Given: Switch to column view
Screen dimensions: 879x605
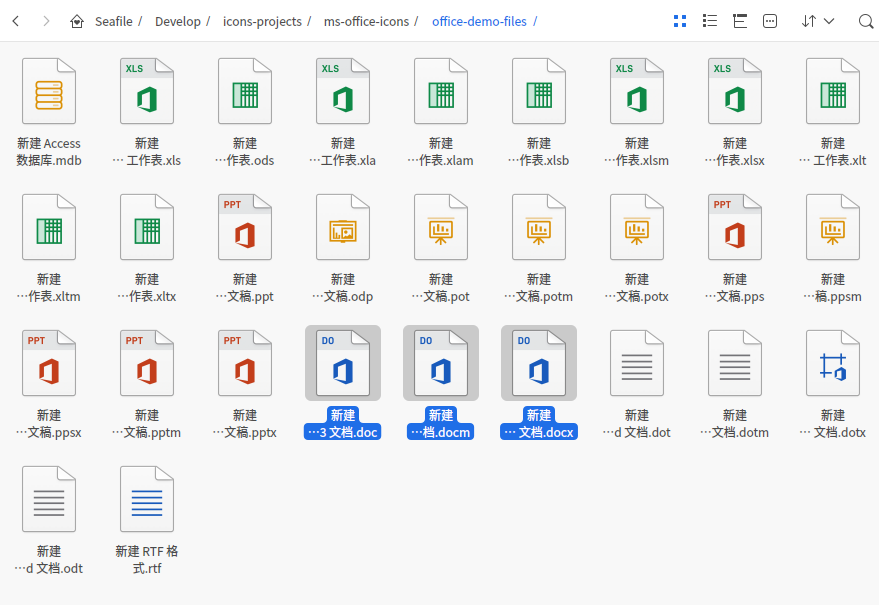Looking at the screenshot, I should click(x=740, y=21).
